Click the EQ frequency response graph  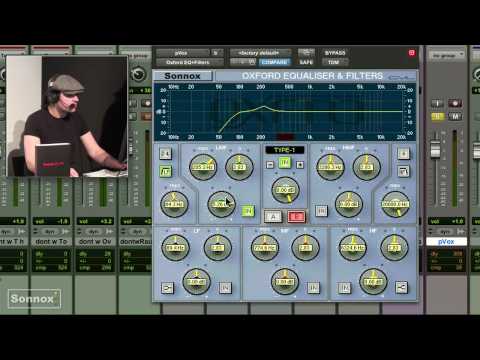(285, 112)
